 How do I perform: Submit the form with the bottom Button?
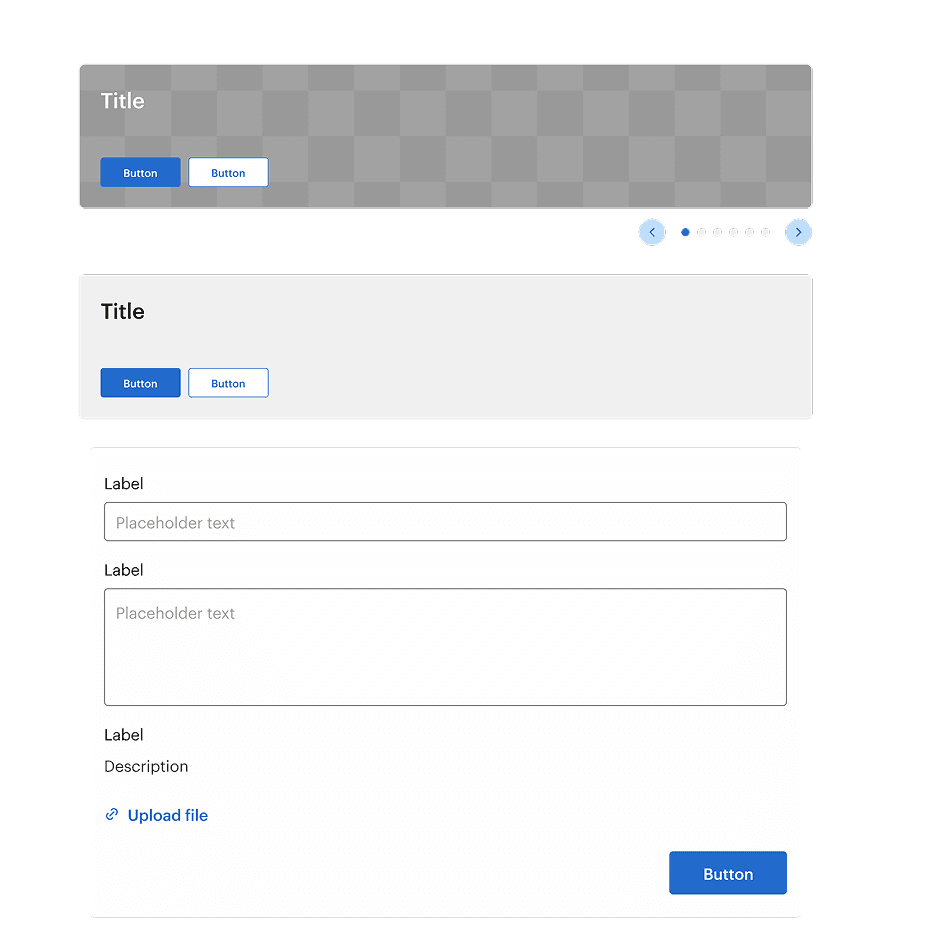[728, 872]
